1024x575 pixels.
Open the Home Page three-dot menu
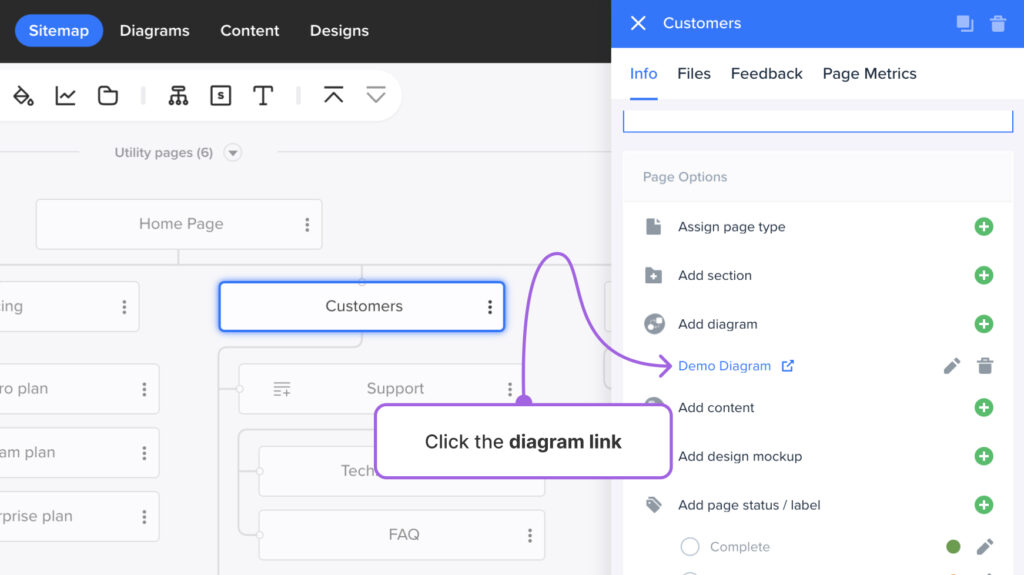[x=307, y=225]
